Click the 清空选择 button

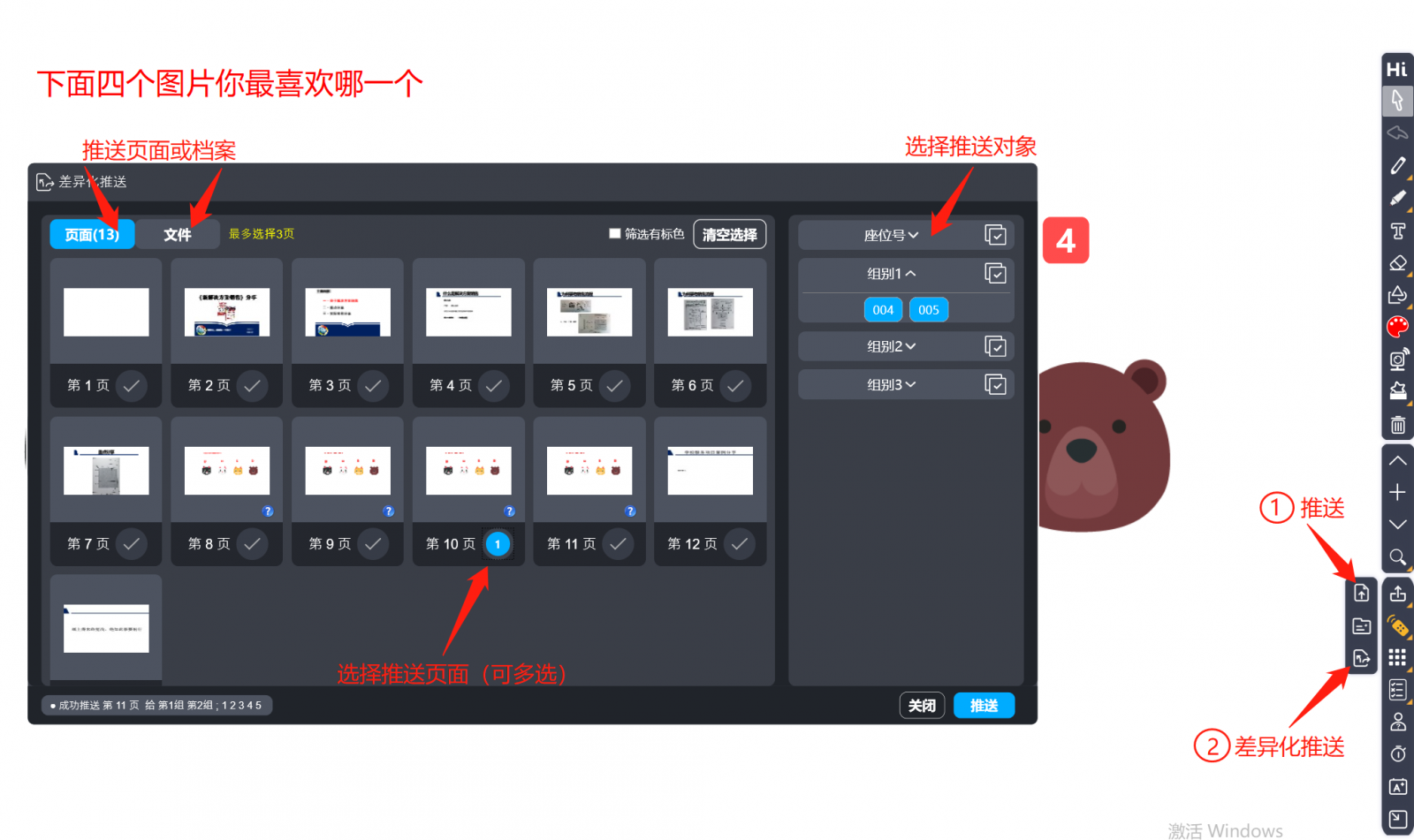[729, 234]
